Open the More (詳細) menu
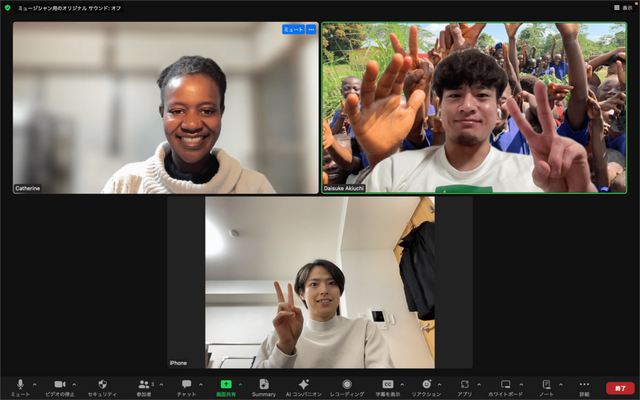Screen dimensions: 640x400 [584, 384]
